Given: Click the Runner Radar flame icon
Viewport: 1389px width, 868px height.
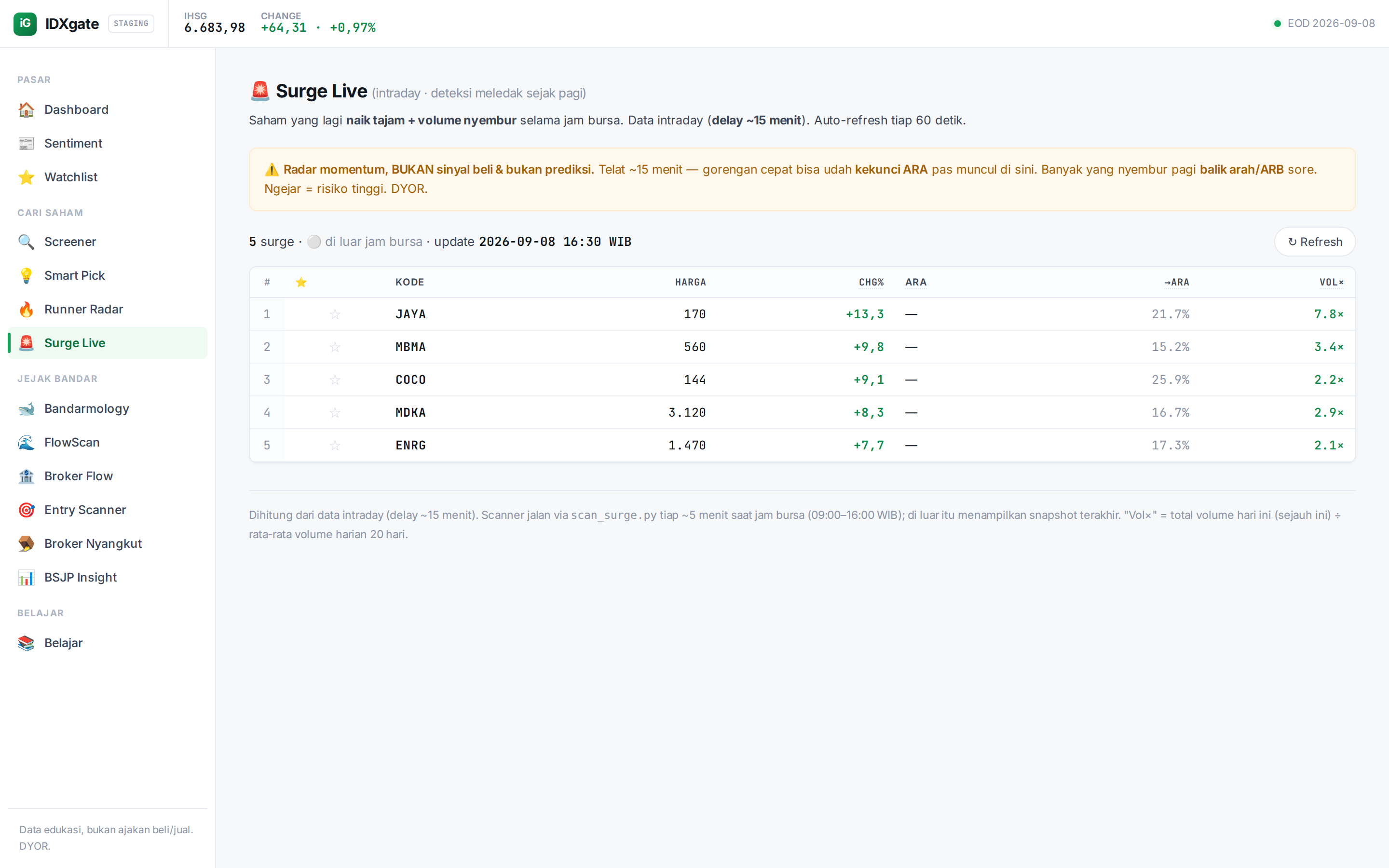Looking at the screenshot, I should pos(27,310).
